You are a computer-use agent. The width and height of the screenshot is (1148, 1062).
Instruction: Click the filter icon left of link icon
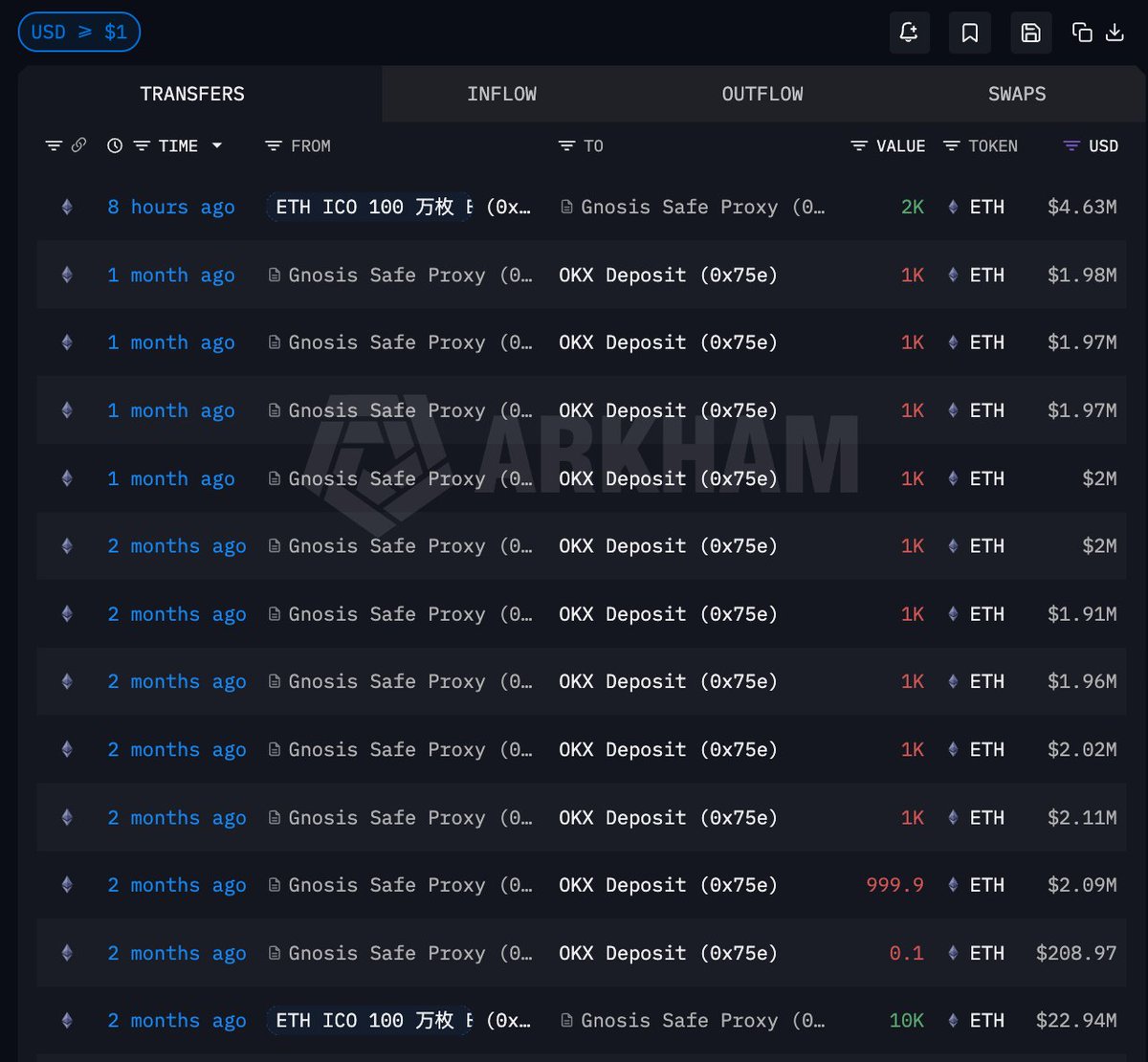[x=54, y=145]
